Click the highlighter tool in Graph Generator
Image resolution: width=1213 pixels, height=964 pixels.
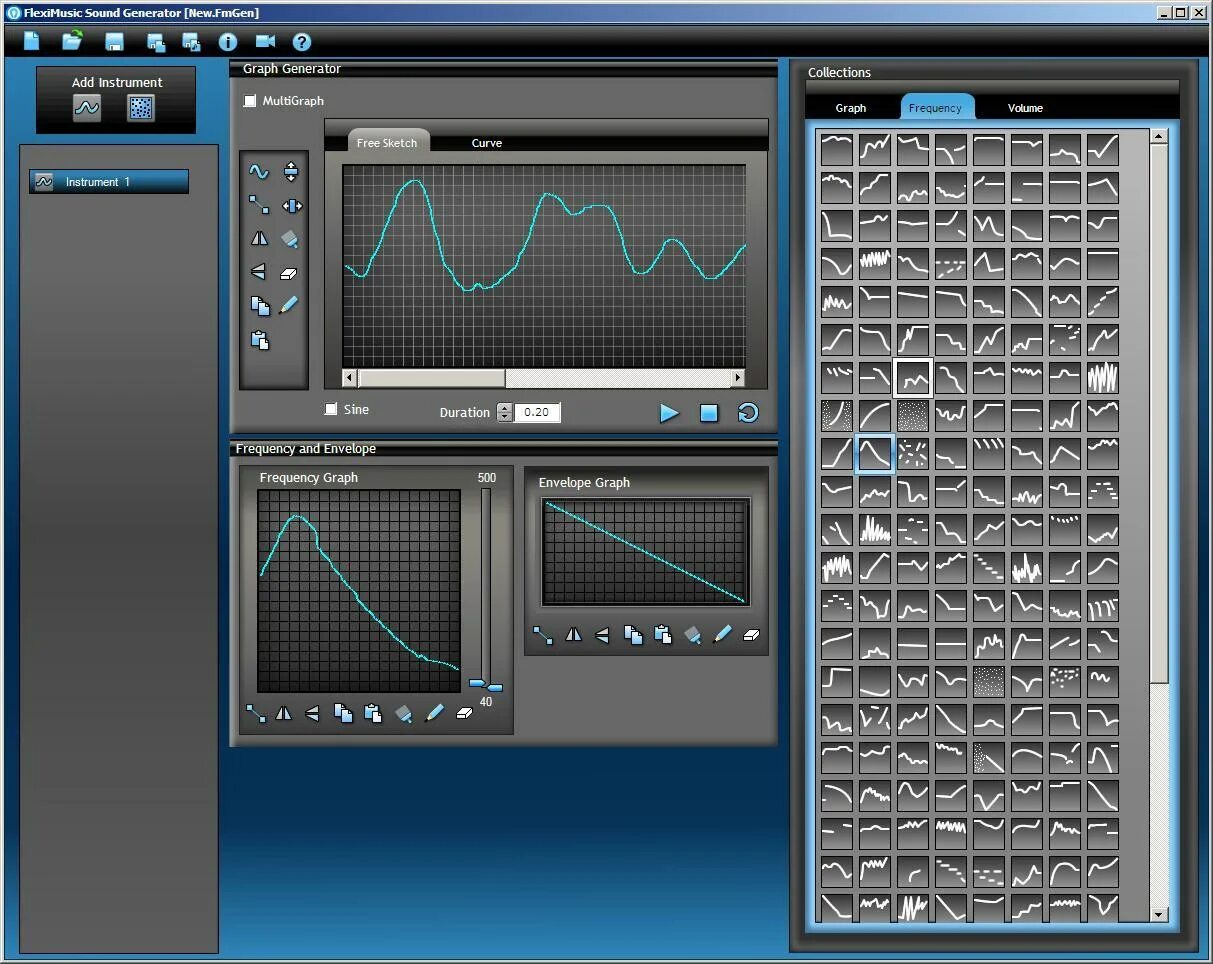tap(290, 239)
